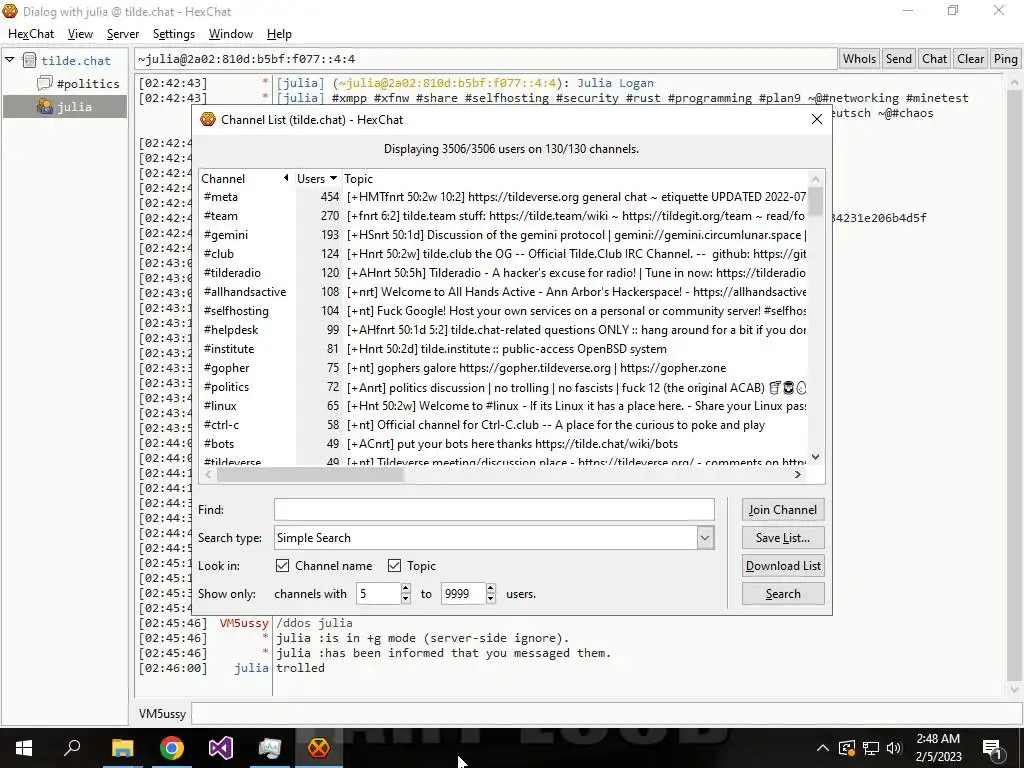Increase the minimum users stepper
The height and width of the screenshot is (768, 1024).
coord(406,588)
